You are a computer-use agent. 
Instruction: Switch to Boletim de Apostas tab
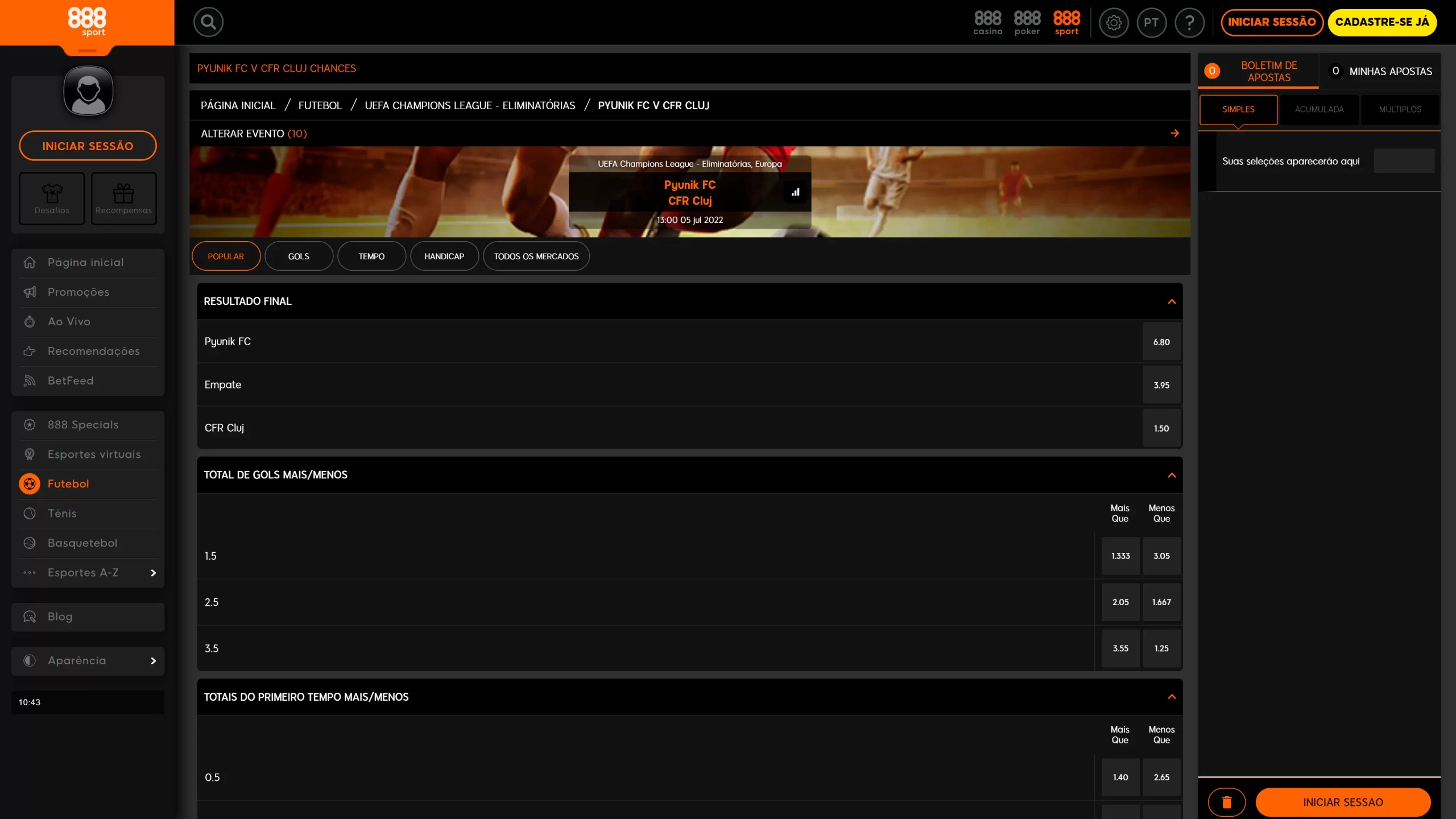tap(1258, 71)
